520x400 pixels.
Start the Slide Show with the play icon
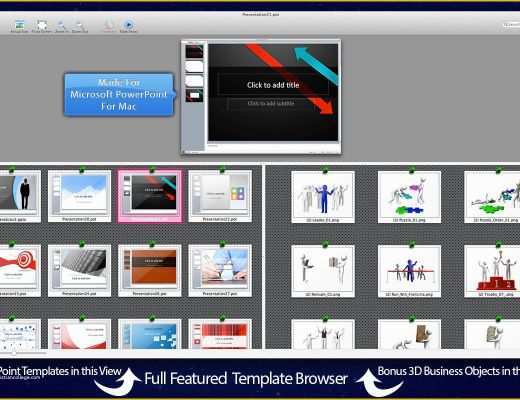click(x=128, y=26)
